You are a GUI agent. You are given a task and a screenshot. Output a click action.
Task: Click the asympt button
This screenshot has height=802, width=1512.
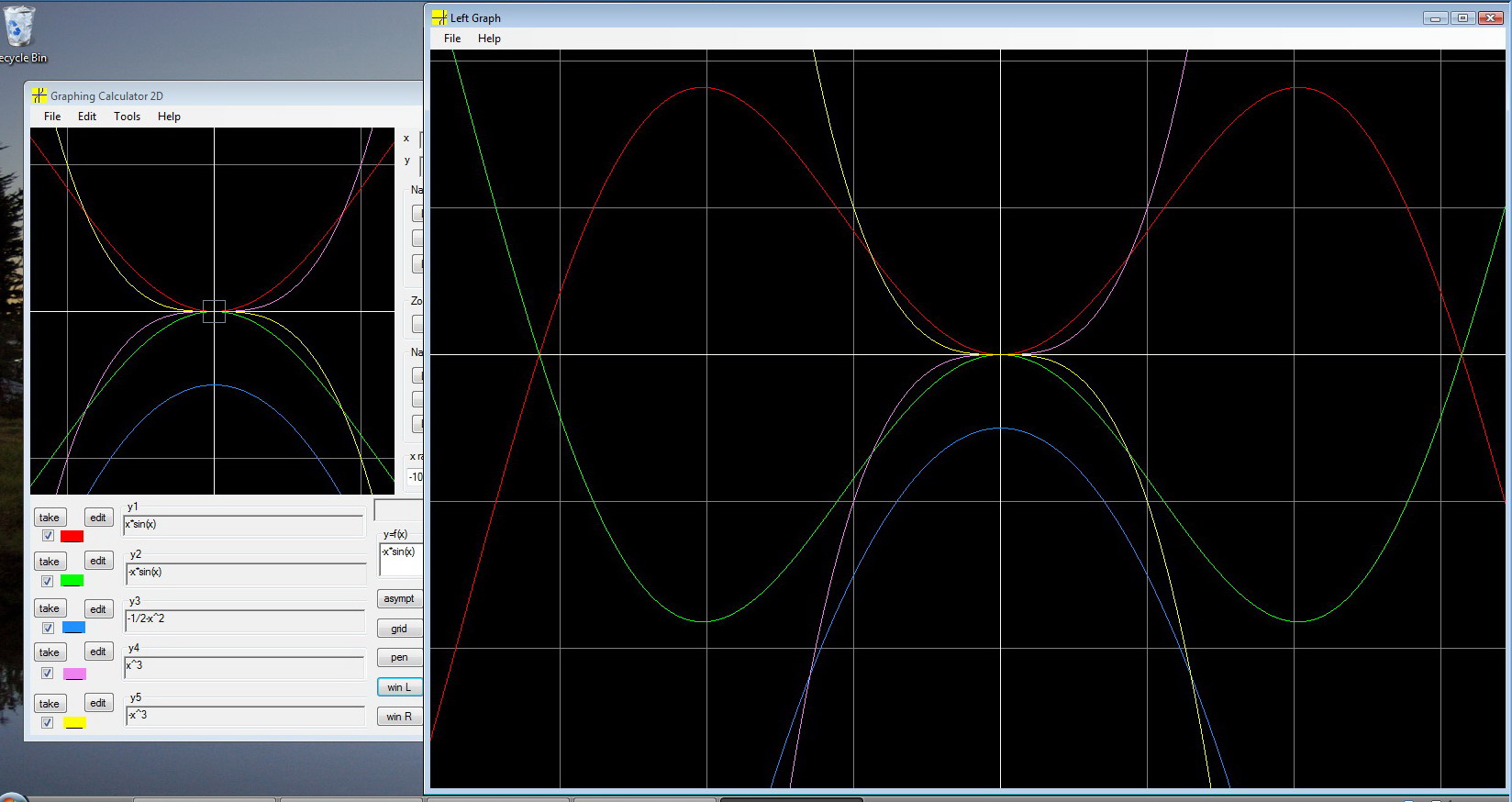click(399, 598)
